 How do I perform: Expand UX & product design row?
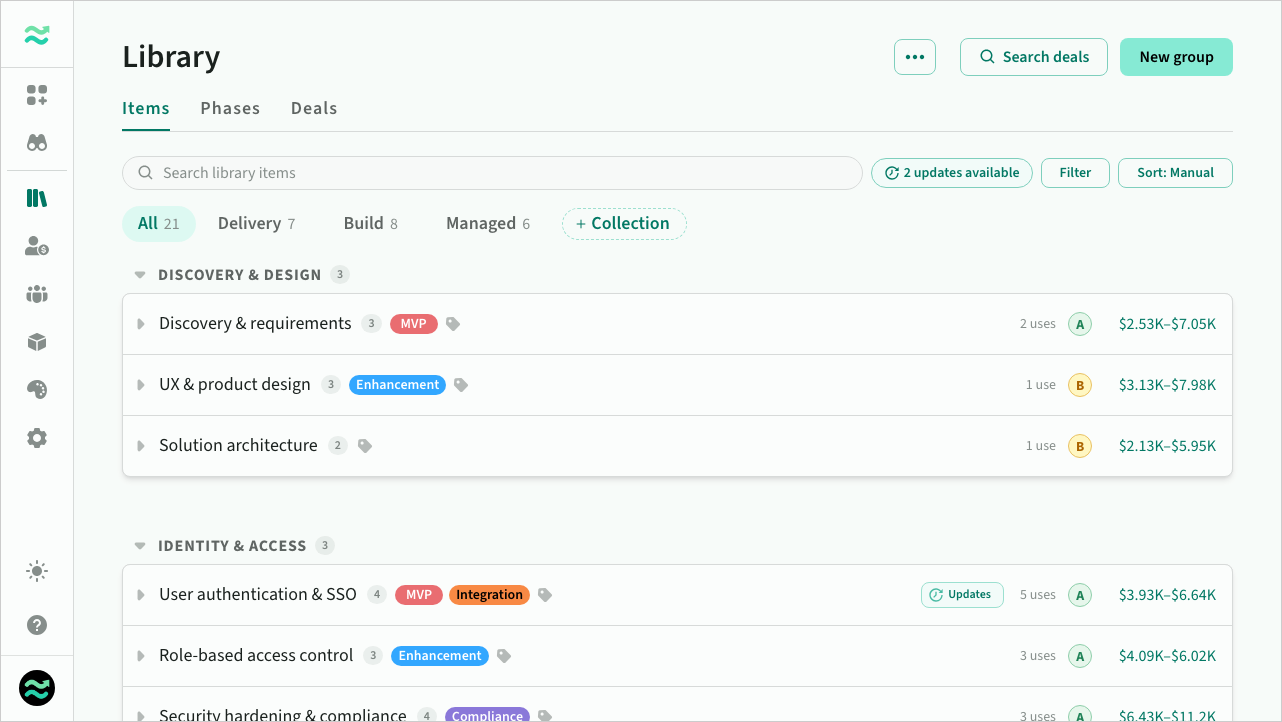tap(141, 385)
